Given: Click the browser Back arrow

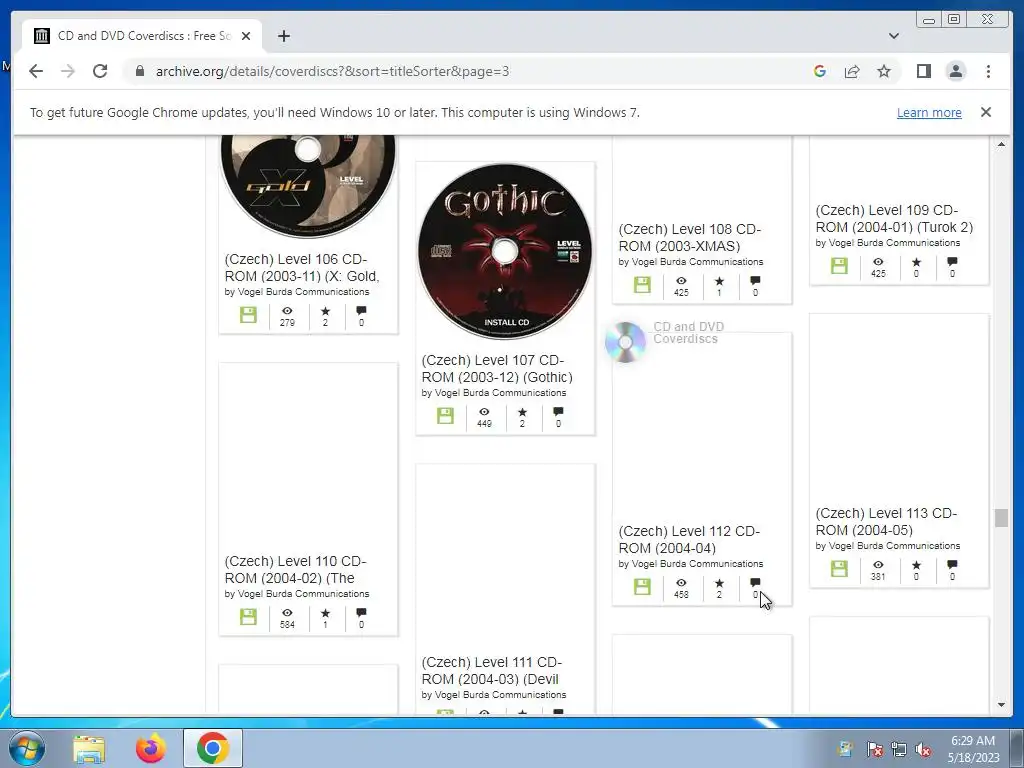Looking at the screenshot, I should pyautogui.click(x=36, y=71).
